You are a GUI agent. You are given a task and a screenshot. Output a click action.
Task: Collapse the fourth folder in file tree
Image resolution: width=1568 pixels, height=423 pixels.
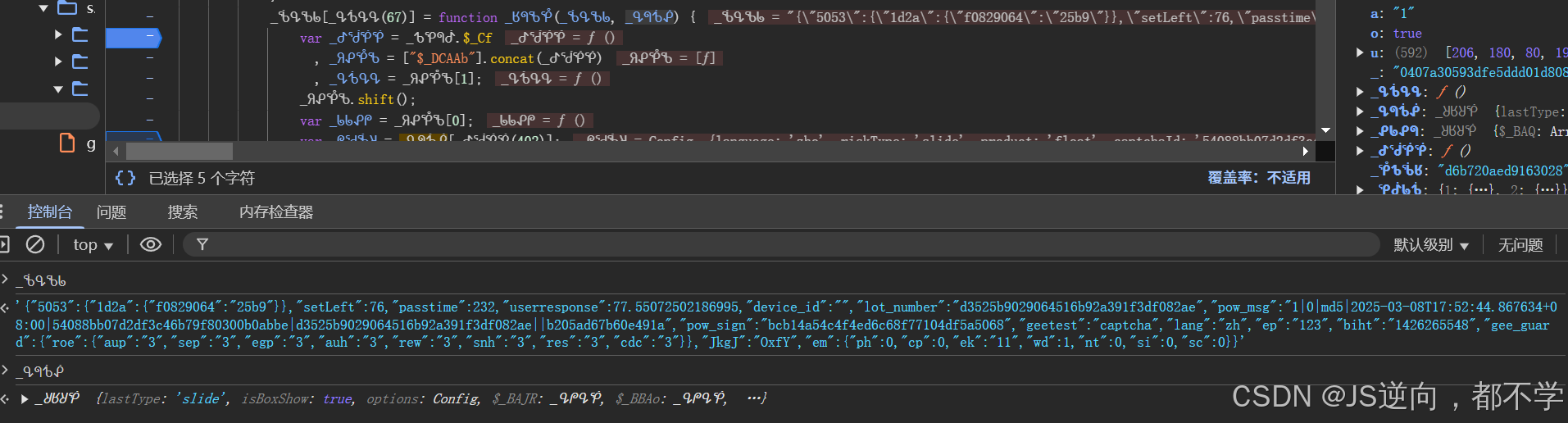[x=58, y=89]
